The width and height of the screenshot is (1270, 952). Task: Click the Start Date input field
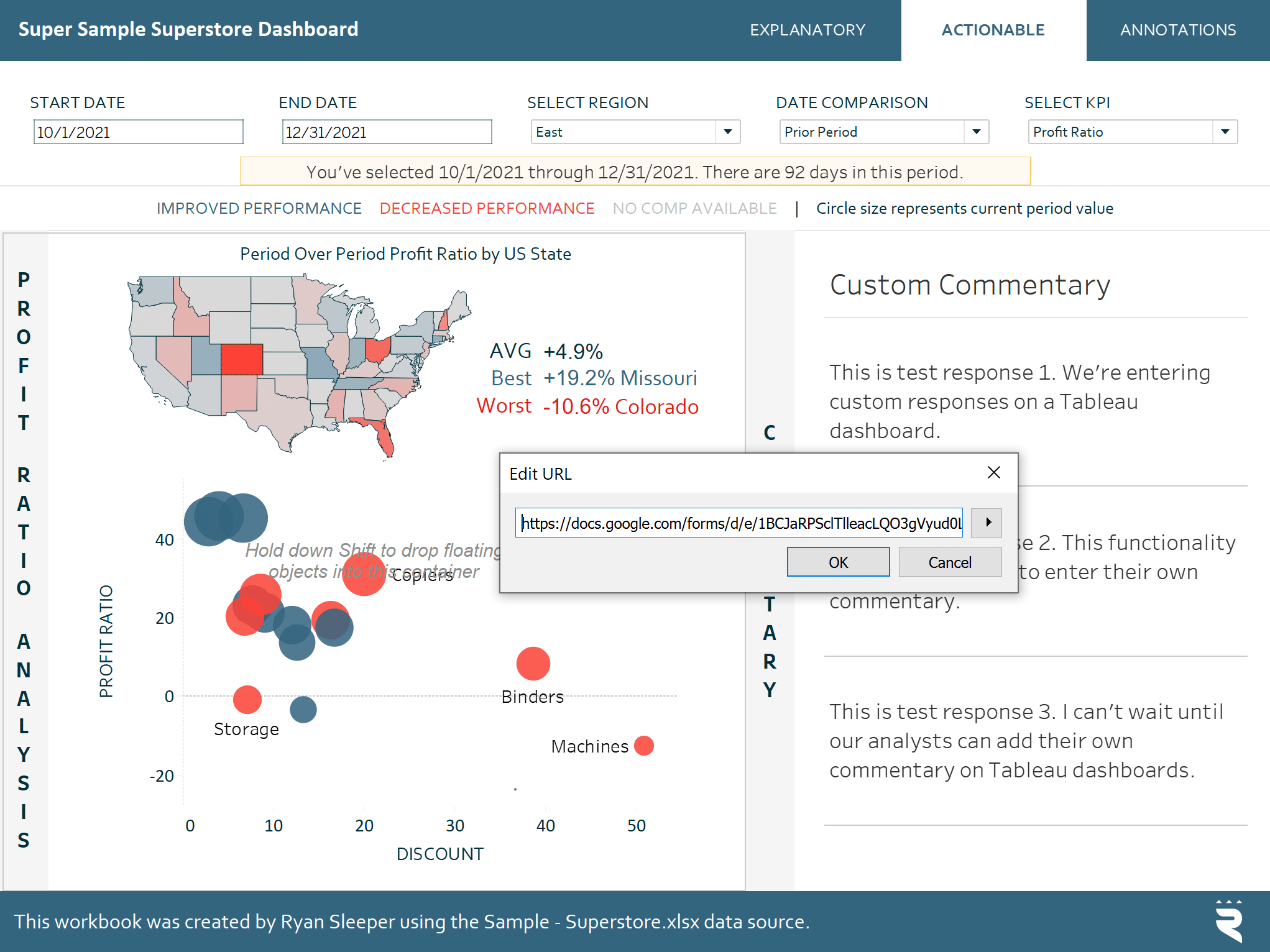pyautogui.click(x=138, y=132)
